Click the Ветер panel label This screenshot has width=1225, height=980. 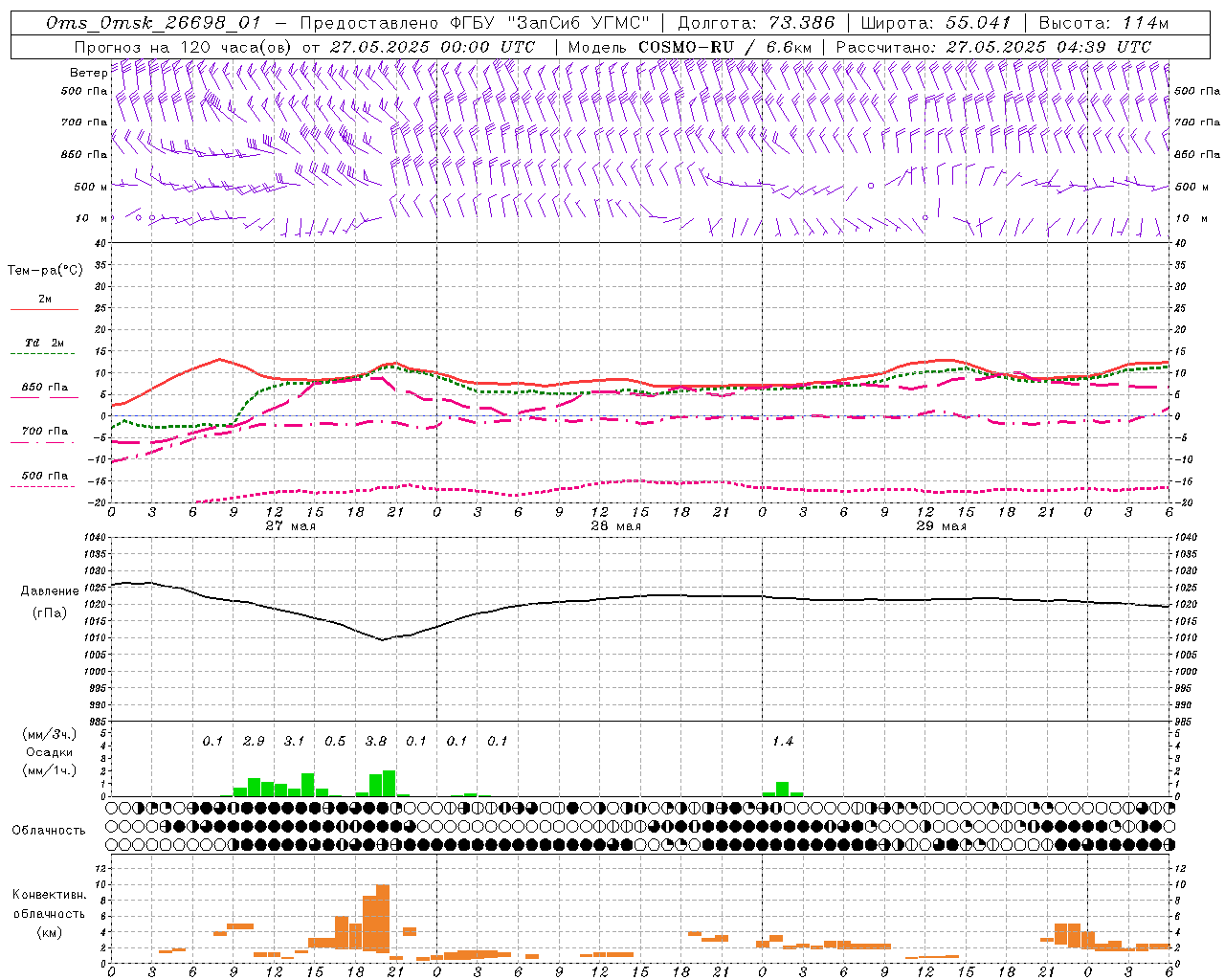(x=88, y=73)
